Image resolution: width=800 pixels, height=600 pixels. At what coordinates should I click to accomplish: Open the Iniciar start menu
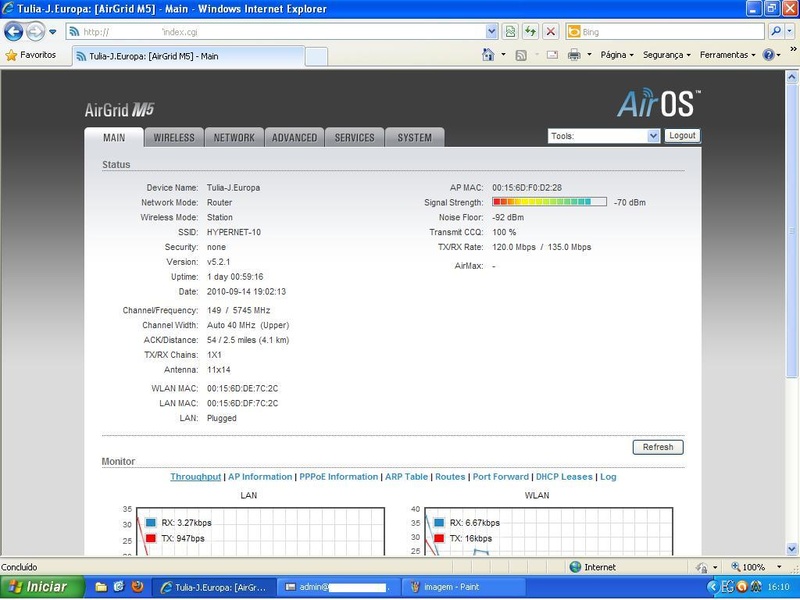tap(42, 587)
